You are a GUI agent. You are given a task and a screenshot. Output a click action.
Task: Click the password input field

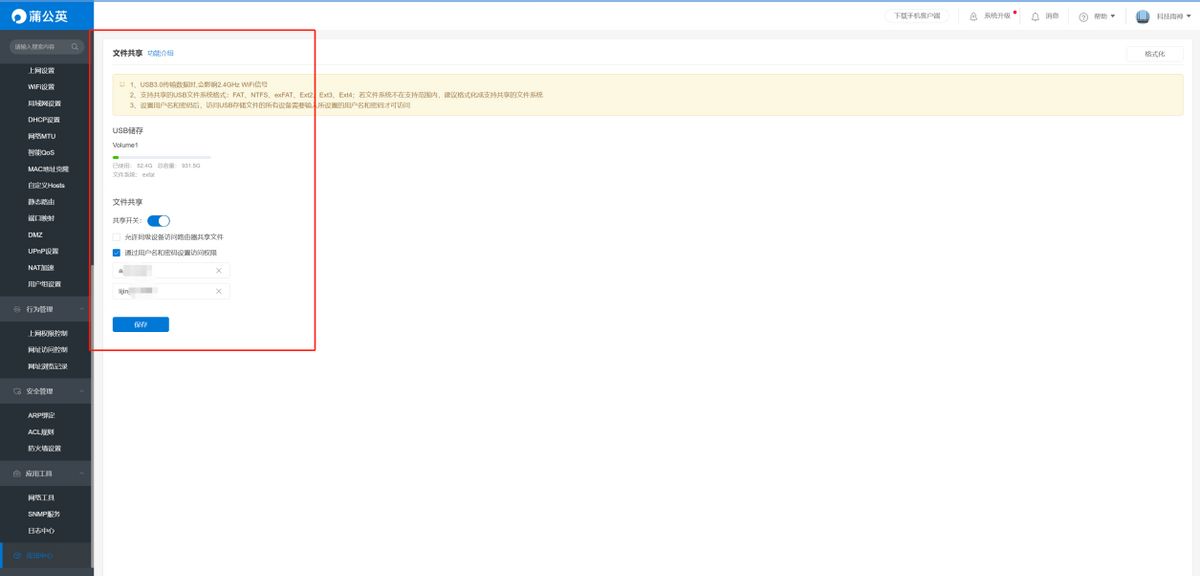(x=171, y=291)
